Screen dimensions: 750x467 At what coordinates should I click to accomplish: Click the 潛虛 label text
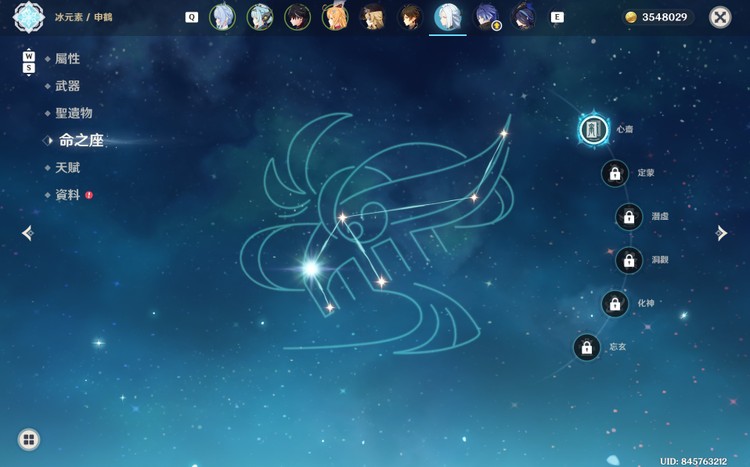(660, 216)
